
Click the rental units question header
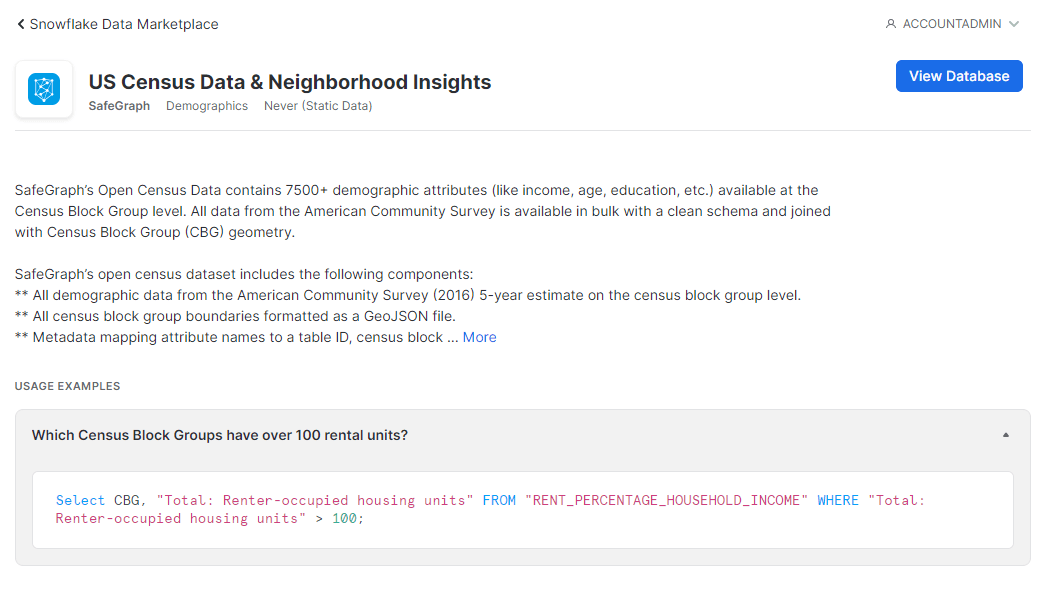[219, 435]
